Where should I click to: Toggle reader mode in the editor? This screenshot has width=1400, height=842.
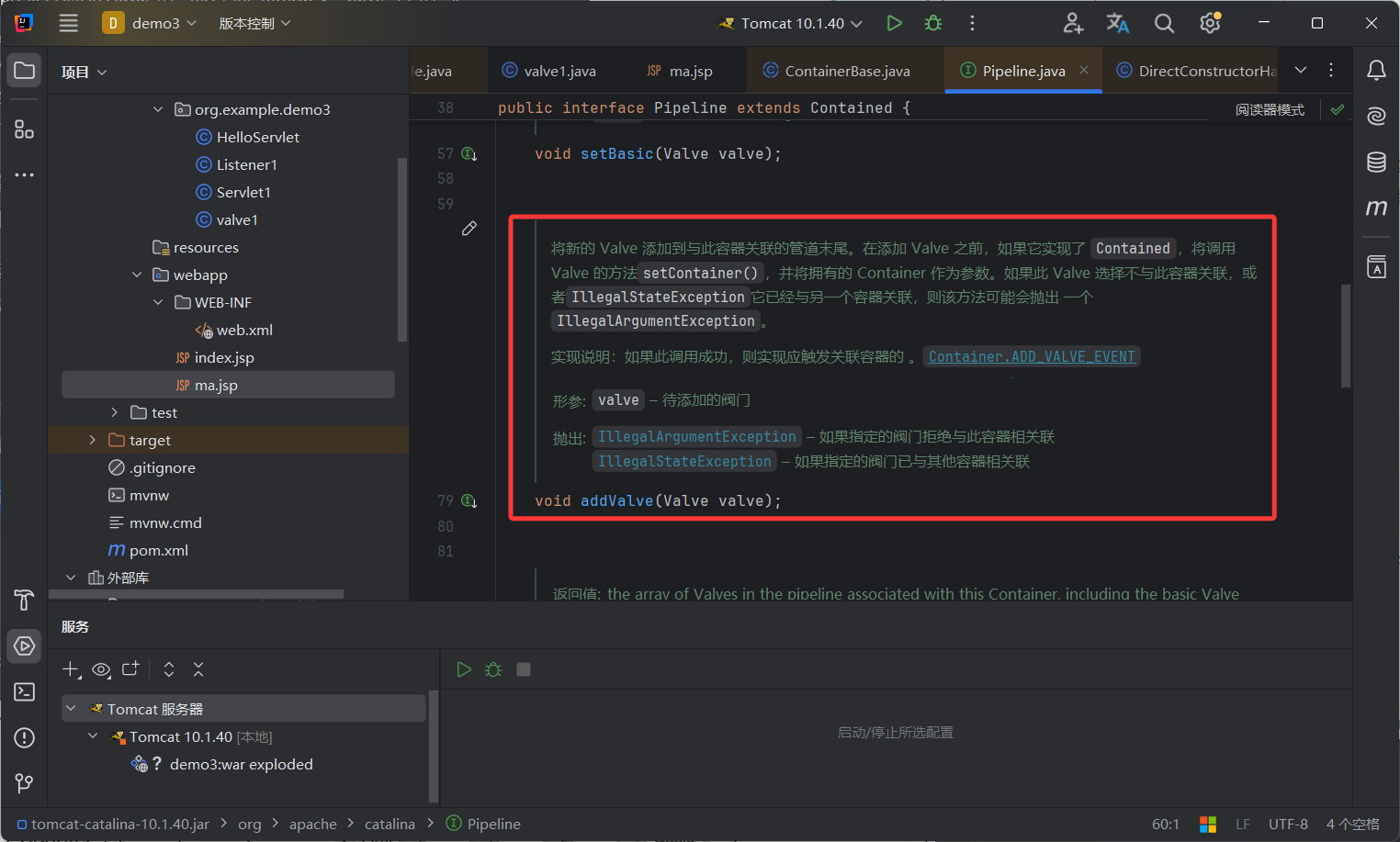click(x=1270, y=110)
